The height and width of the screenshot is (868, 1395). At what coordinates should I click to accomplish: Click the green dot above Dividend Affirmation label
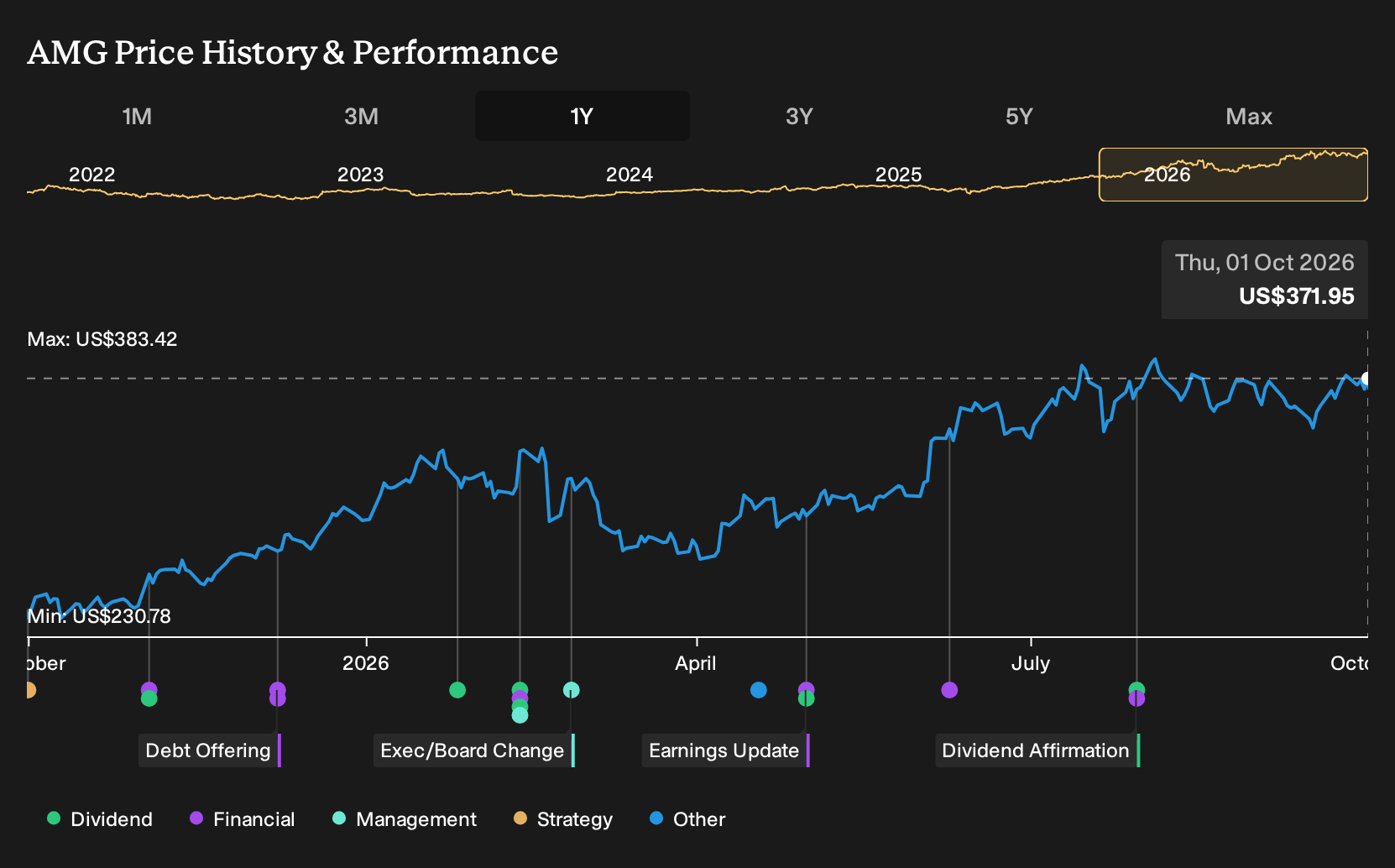(x=1136, y=689)
